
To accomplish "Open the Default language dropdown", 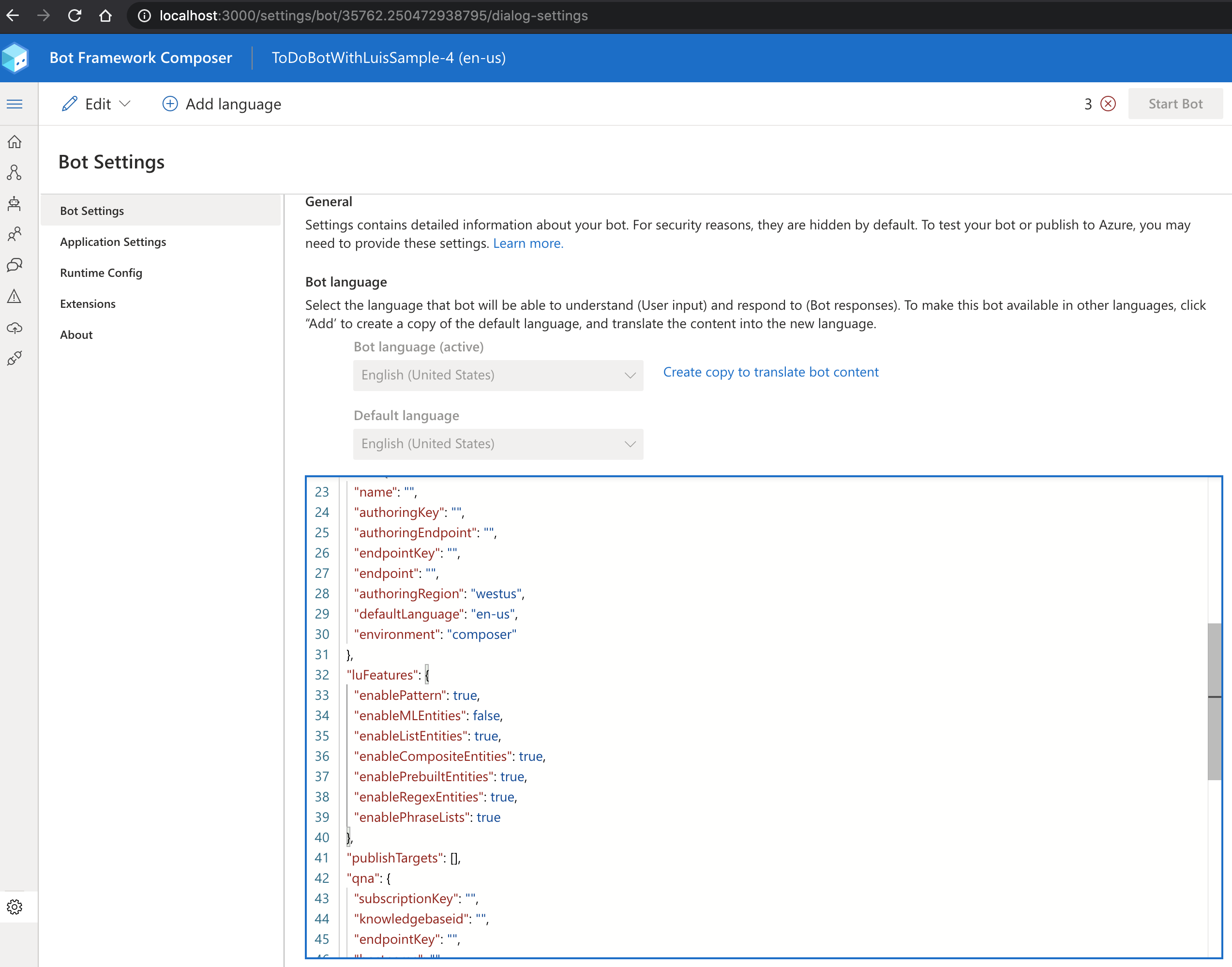I will pyautogui.click(x=497, y=444).
